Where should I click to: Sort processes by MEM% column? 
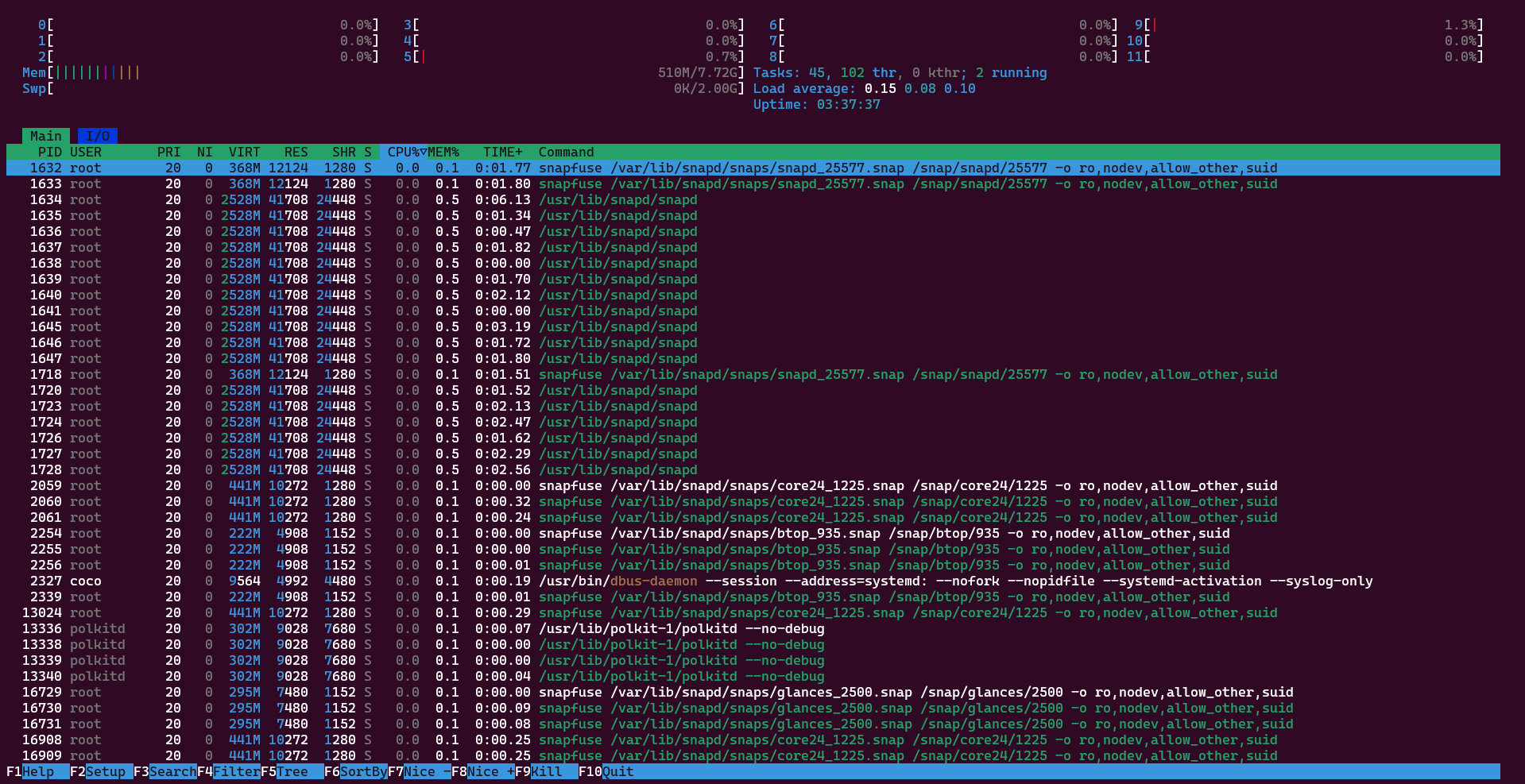click(x=442, y=152)
